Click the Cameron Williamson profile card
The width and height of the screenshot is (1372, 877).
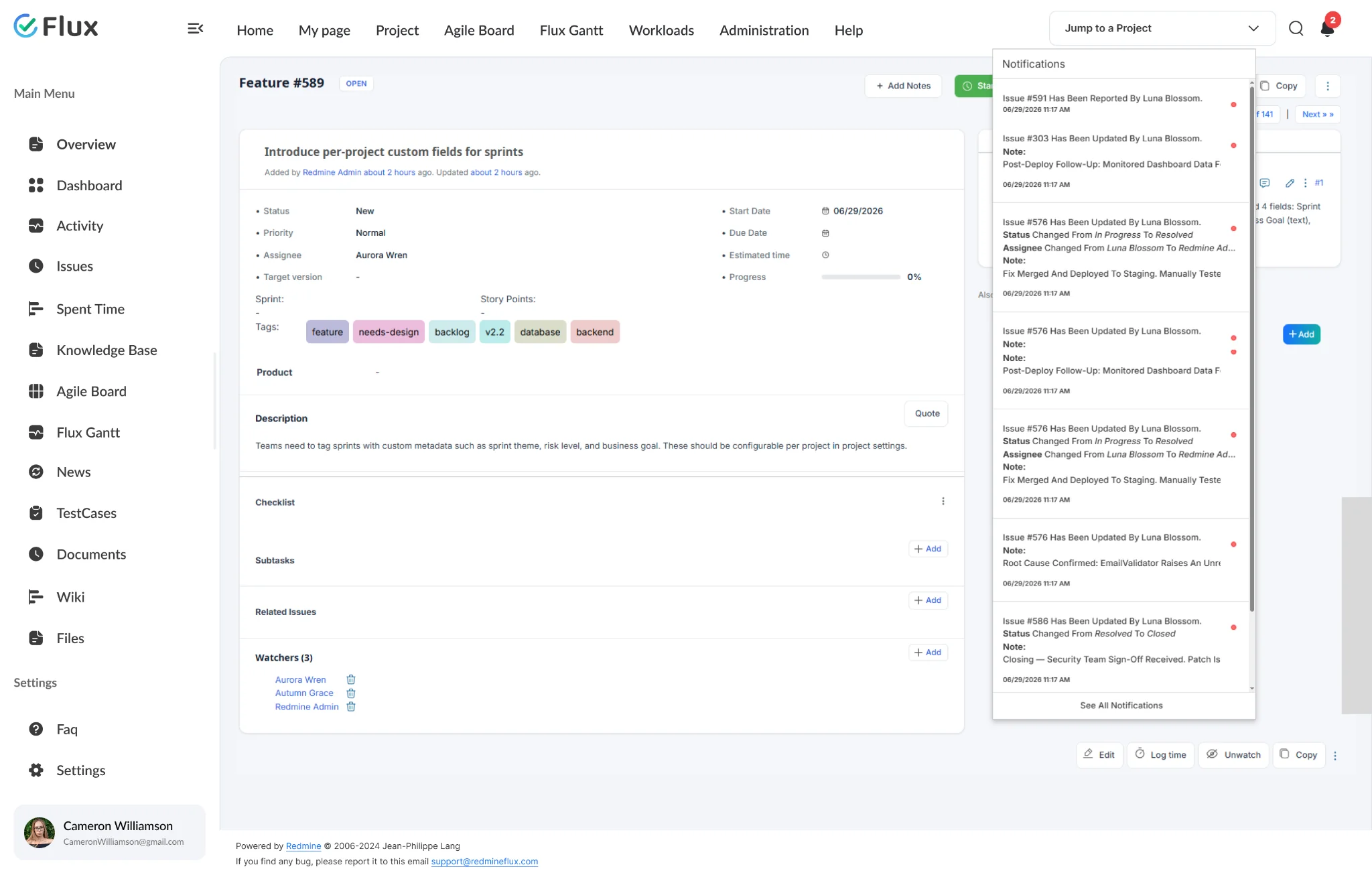pos(109,833)
